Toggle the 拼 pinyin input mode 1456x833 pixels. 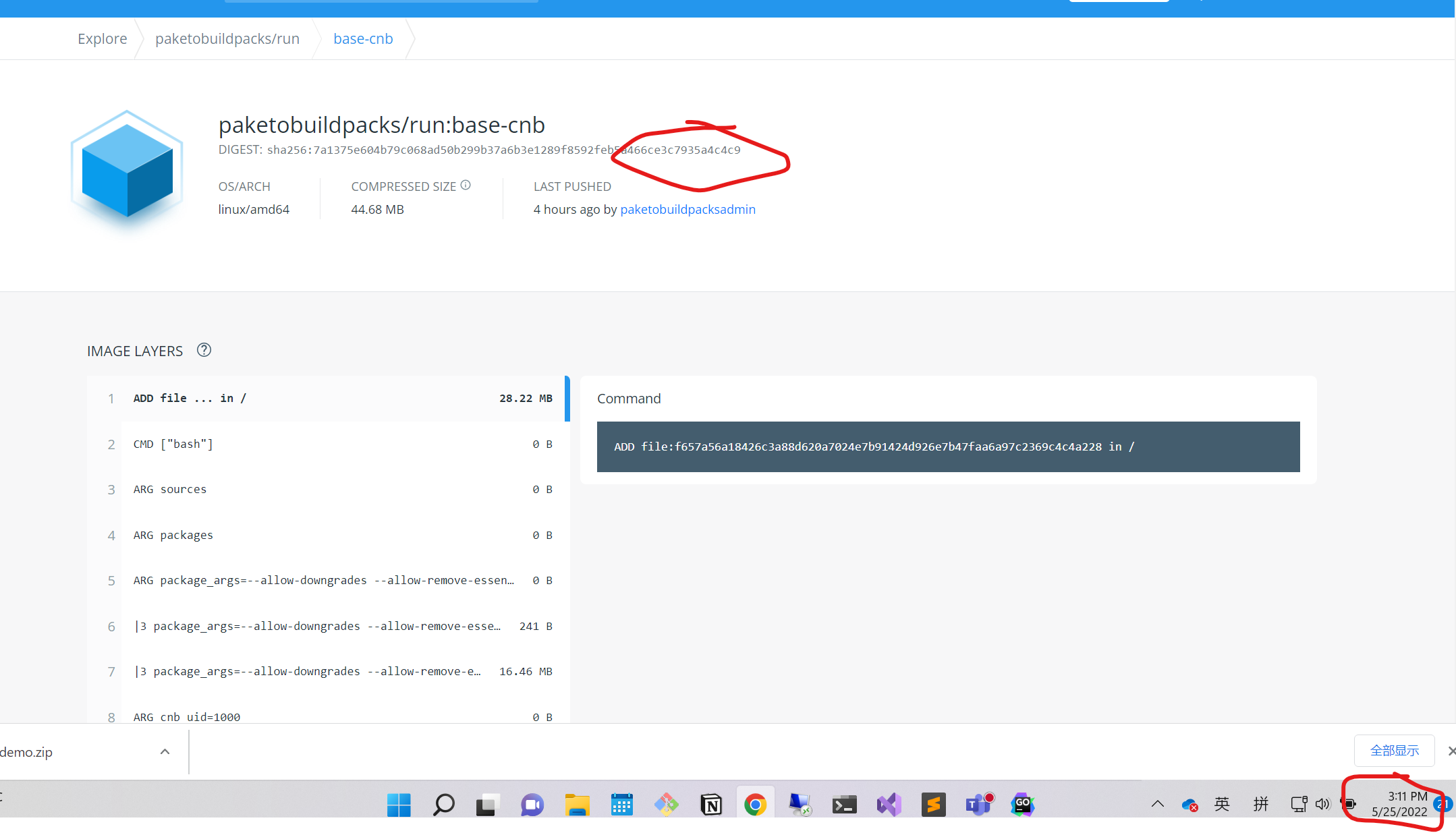click(1260, 804)
